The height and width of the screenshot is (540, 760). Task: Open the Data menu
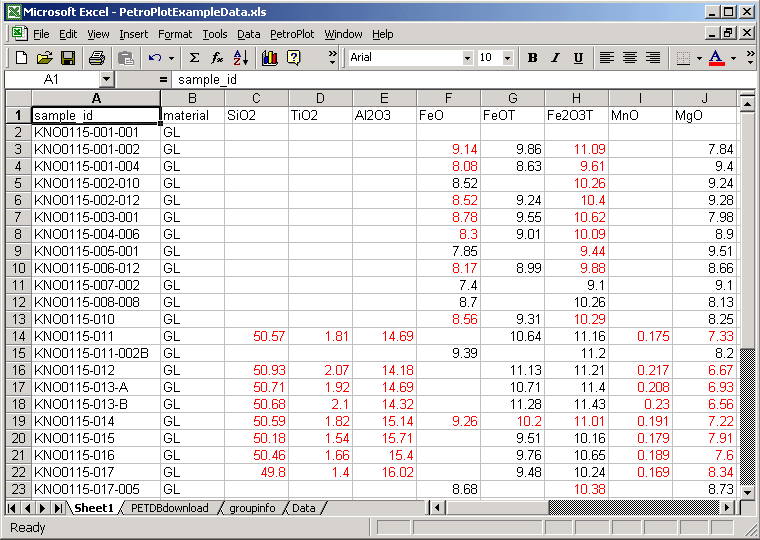[x=249, y=34]
